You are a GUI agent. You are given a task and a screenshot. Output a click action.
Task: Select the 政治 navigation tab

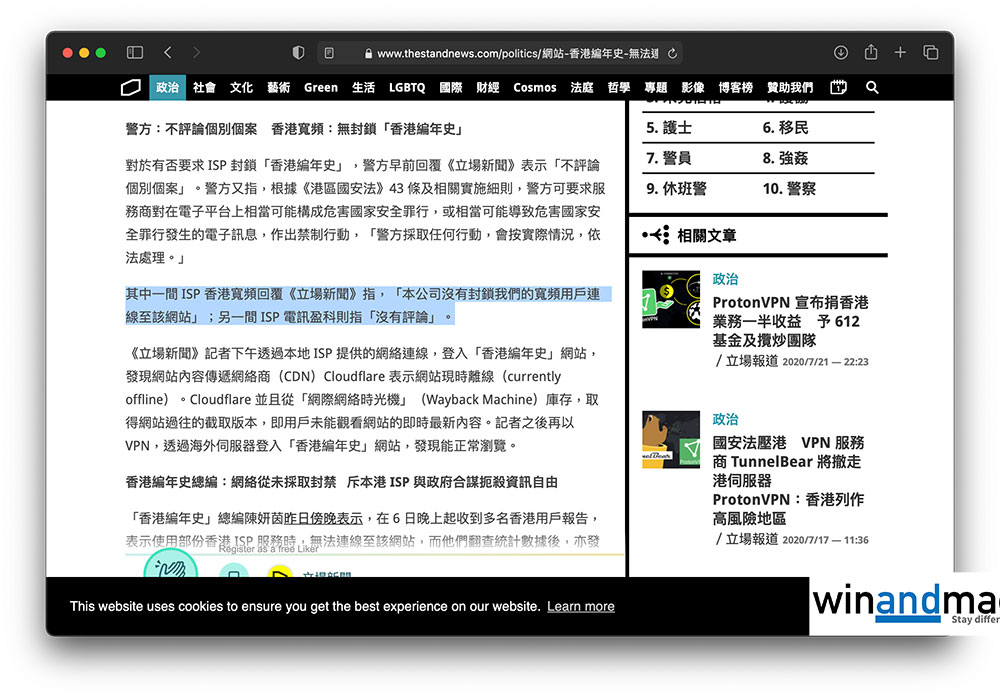click(x=167, y=88)
